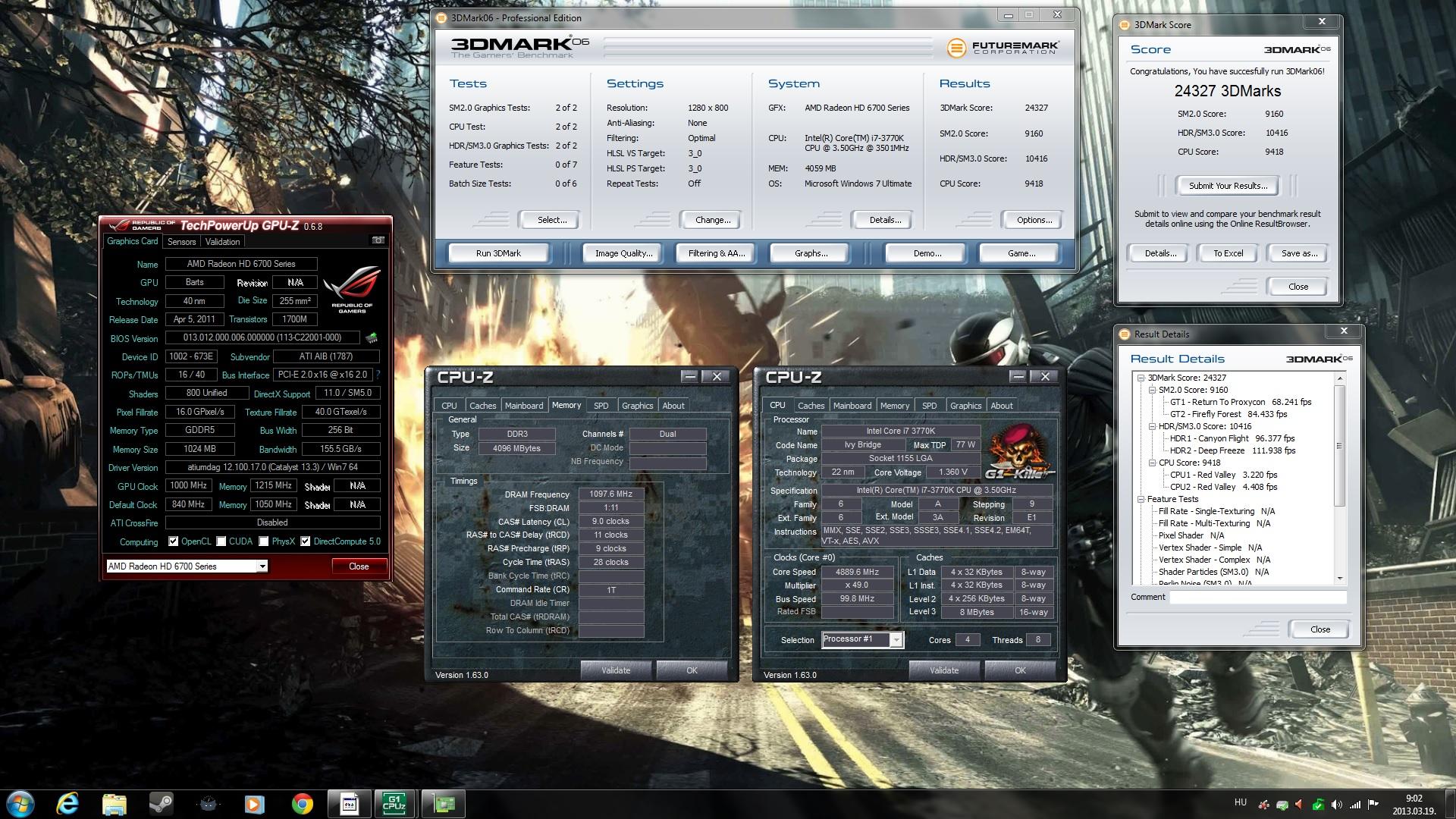Click the Image Quality... button
The width and height of the screenshot is (1456, 819).
[623, 253]
